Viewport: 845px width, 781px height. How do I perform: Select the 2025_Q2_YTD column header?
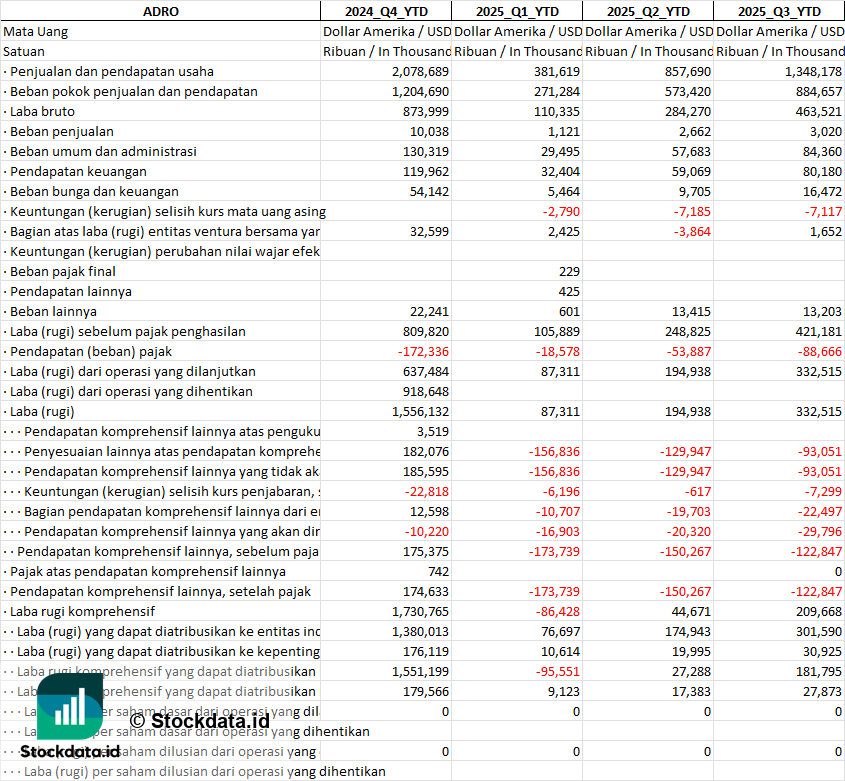point(648,11)
